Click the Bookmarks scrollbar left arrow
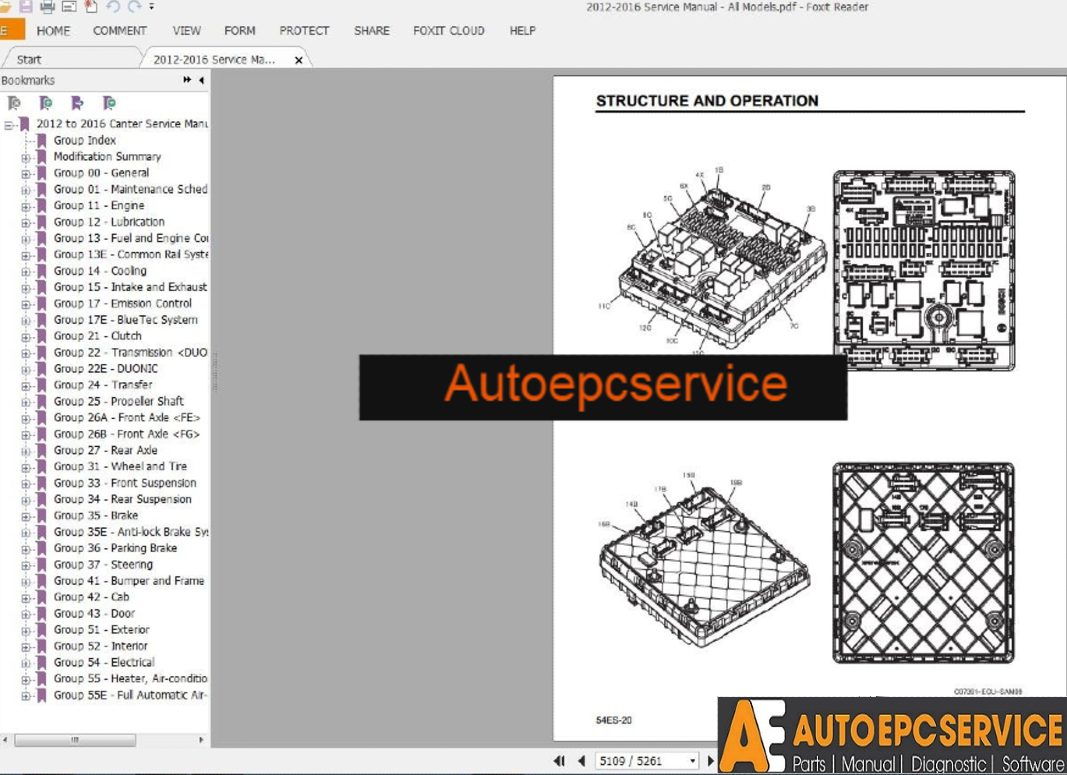Screen dimensions: 1067x775 (5, 740)
